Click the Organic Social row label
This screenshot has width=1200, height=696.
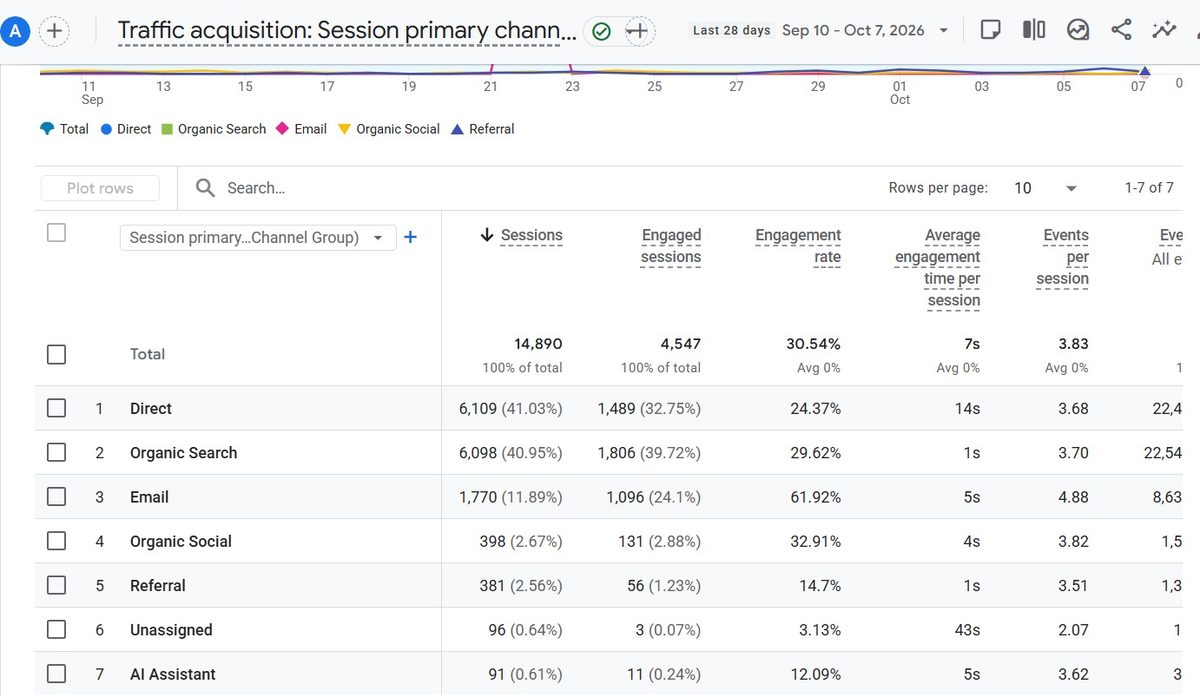pyautogui.click(x=181, y=541)
